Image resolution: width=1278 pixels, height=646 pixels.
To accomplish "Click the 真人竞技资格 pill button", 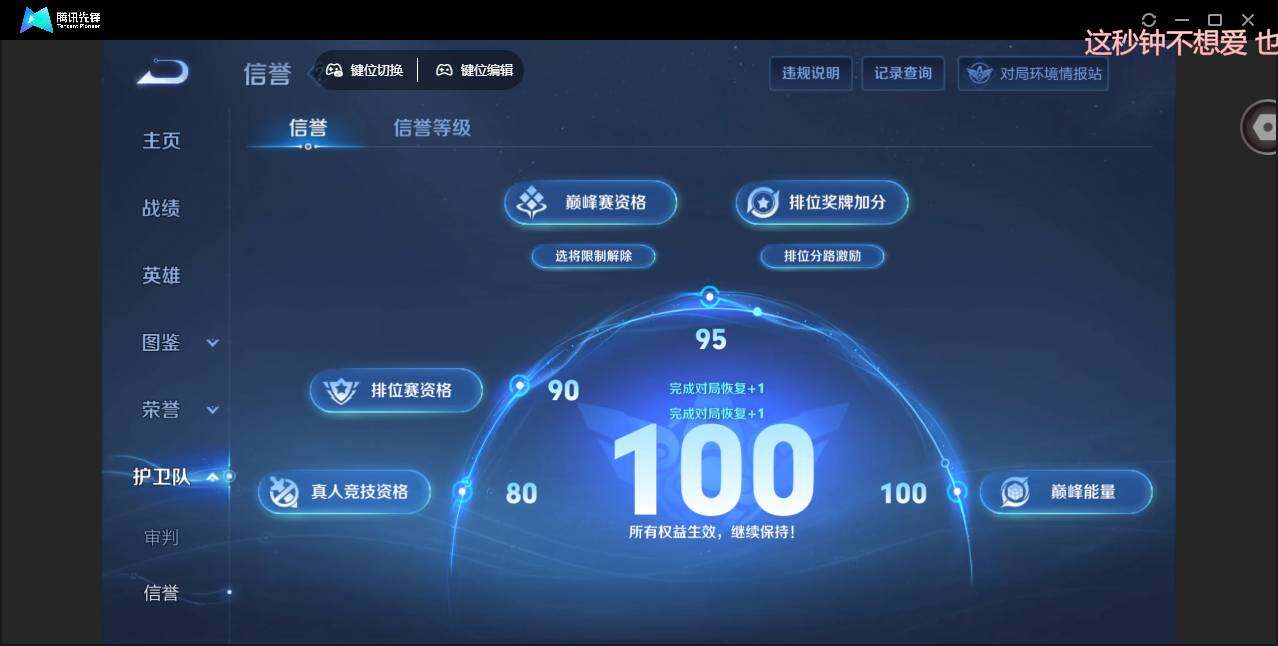I will coord(344,492).
